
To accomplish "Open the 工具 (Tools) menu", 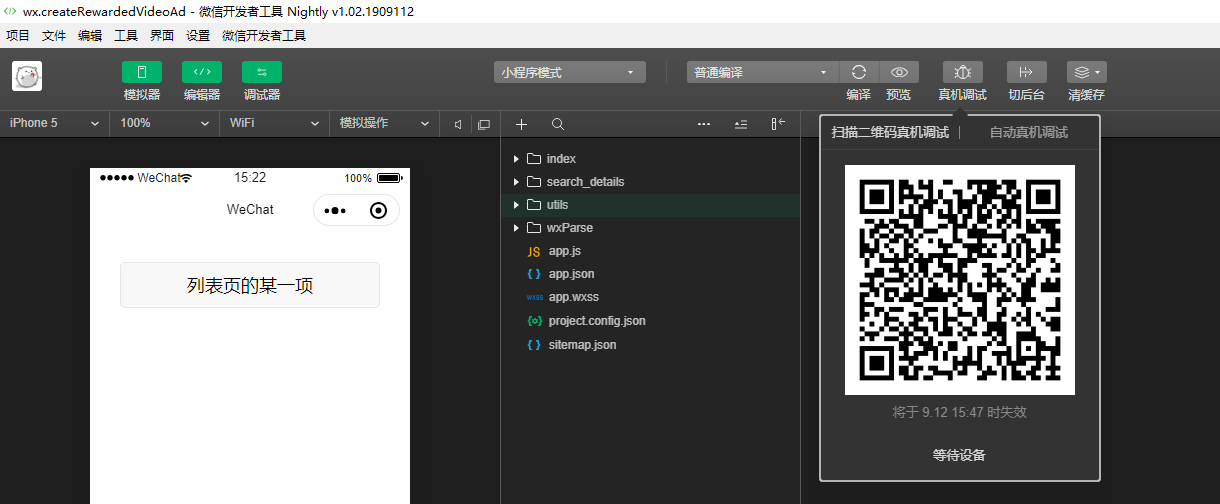I will click(x=126, y=35).
